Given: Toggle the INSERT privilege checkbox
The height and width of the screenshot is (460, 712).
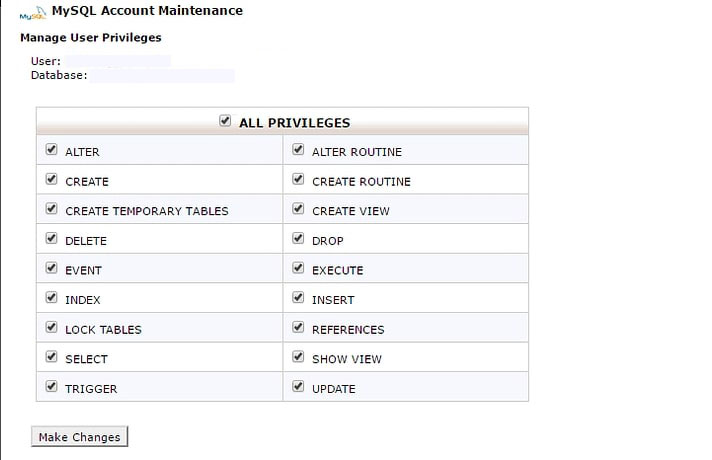Looking at the screenshot, I should (298, 298).
